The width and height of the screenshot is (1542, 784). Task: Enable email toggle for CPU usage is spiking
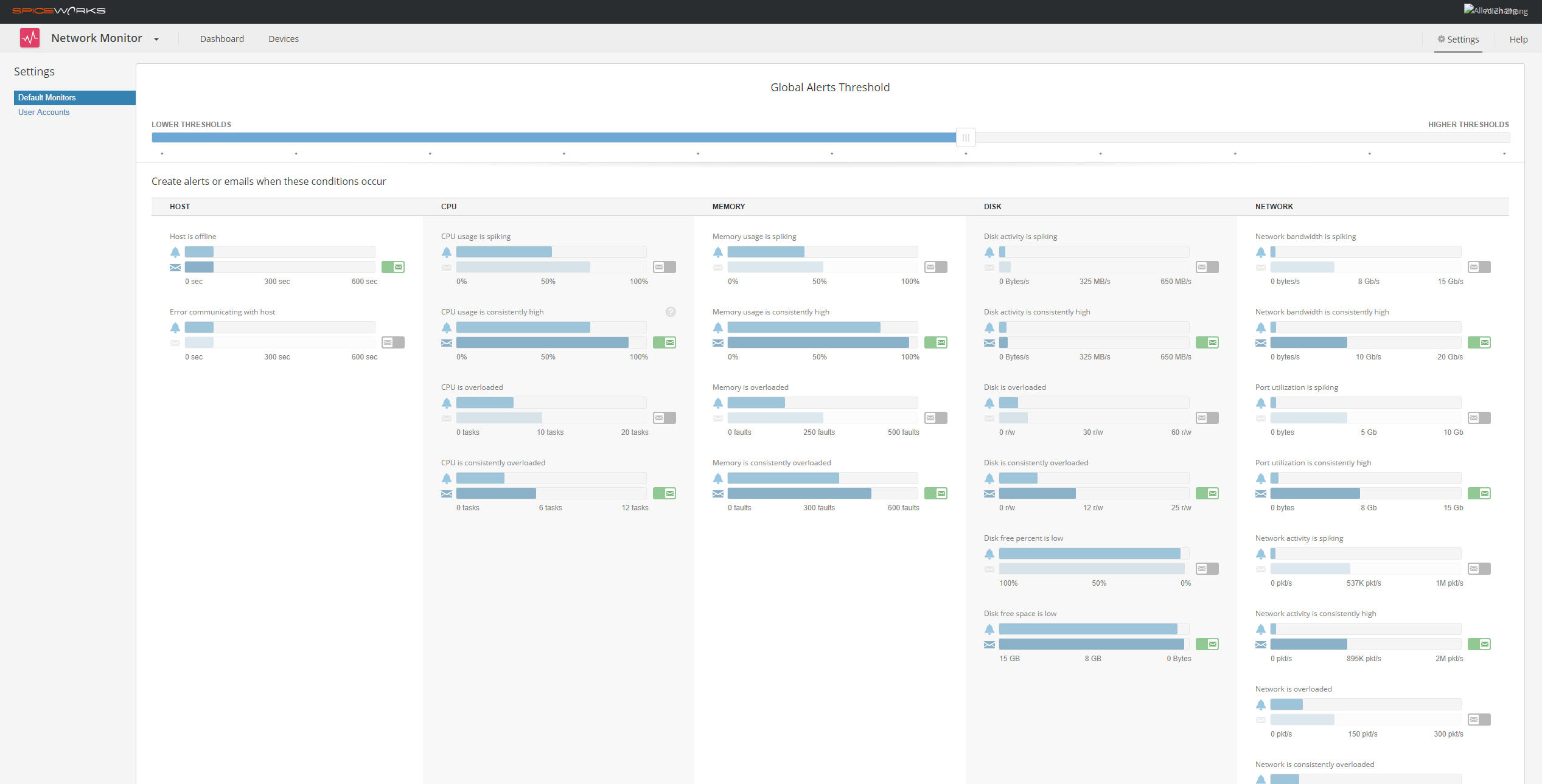pos(665,267)
